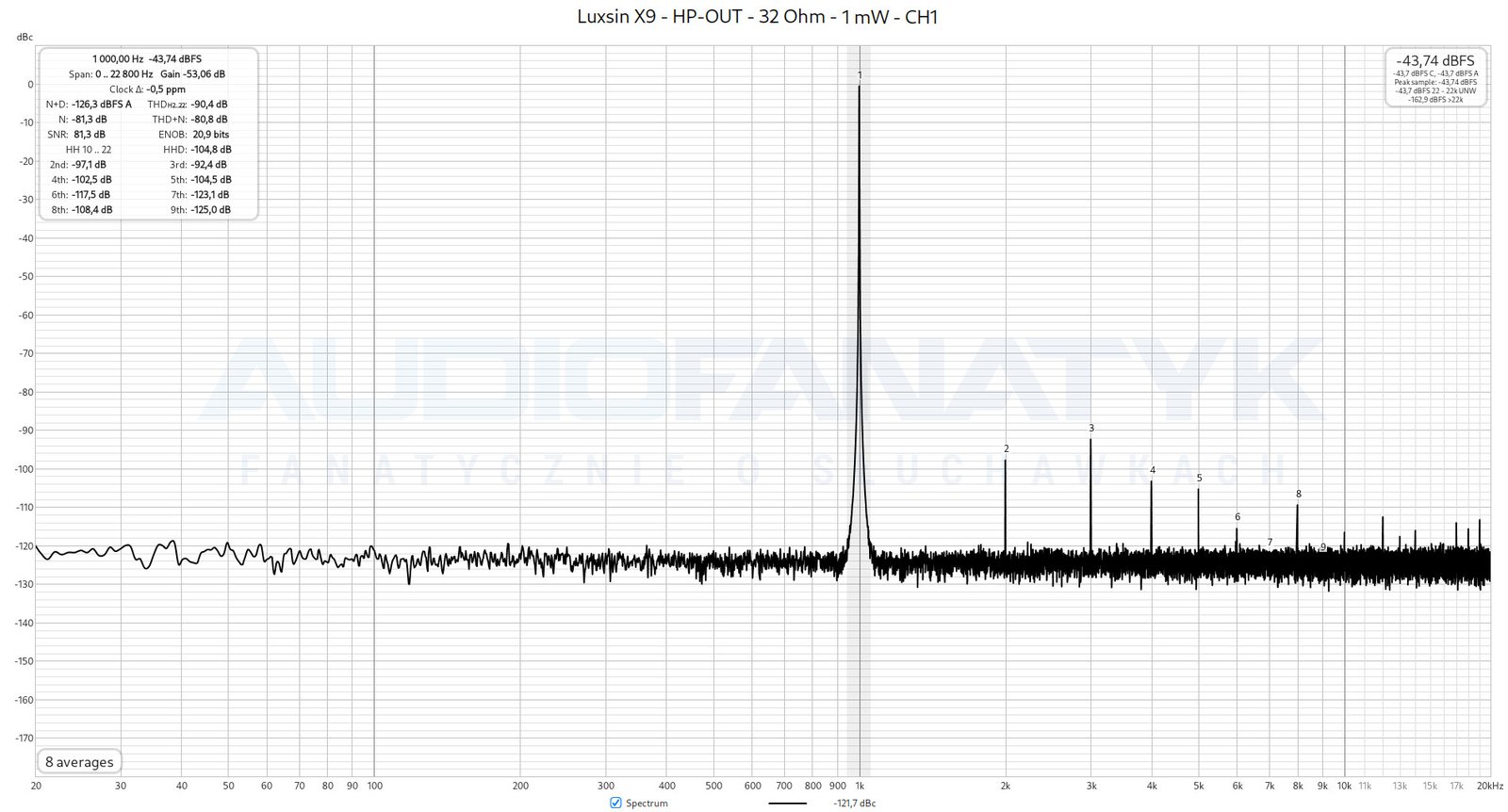Viewport: 1508px width, 812px height.
Task: Click the 8 averages indicator box
Action: click(79, 762)
